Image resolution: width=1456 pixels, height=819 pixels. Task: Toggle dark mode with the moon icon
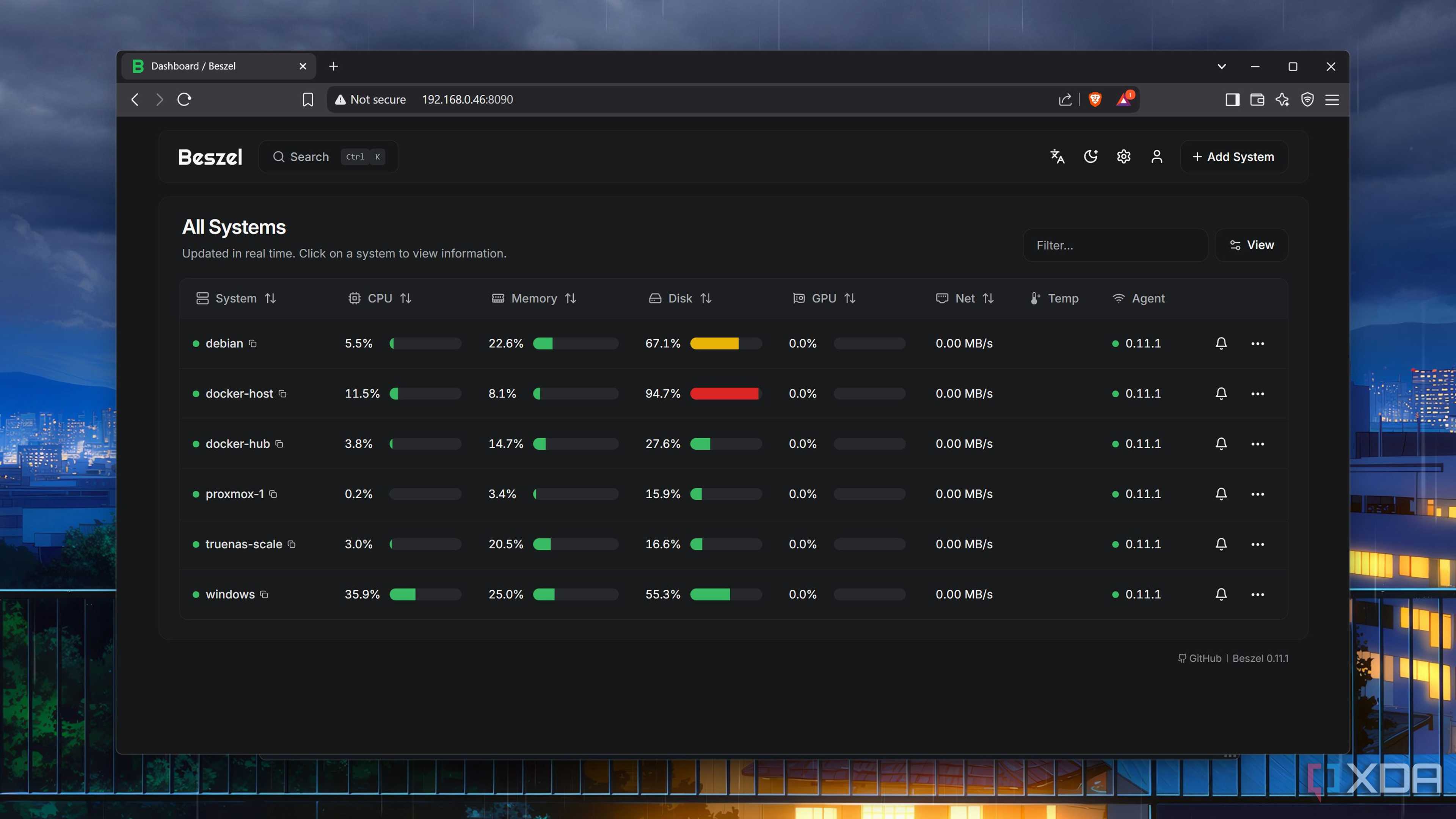pyautogui.click(x=1091, y=157)
